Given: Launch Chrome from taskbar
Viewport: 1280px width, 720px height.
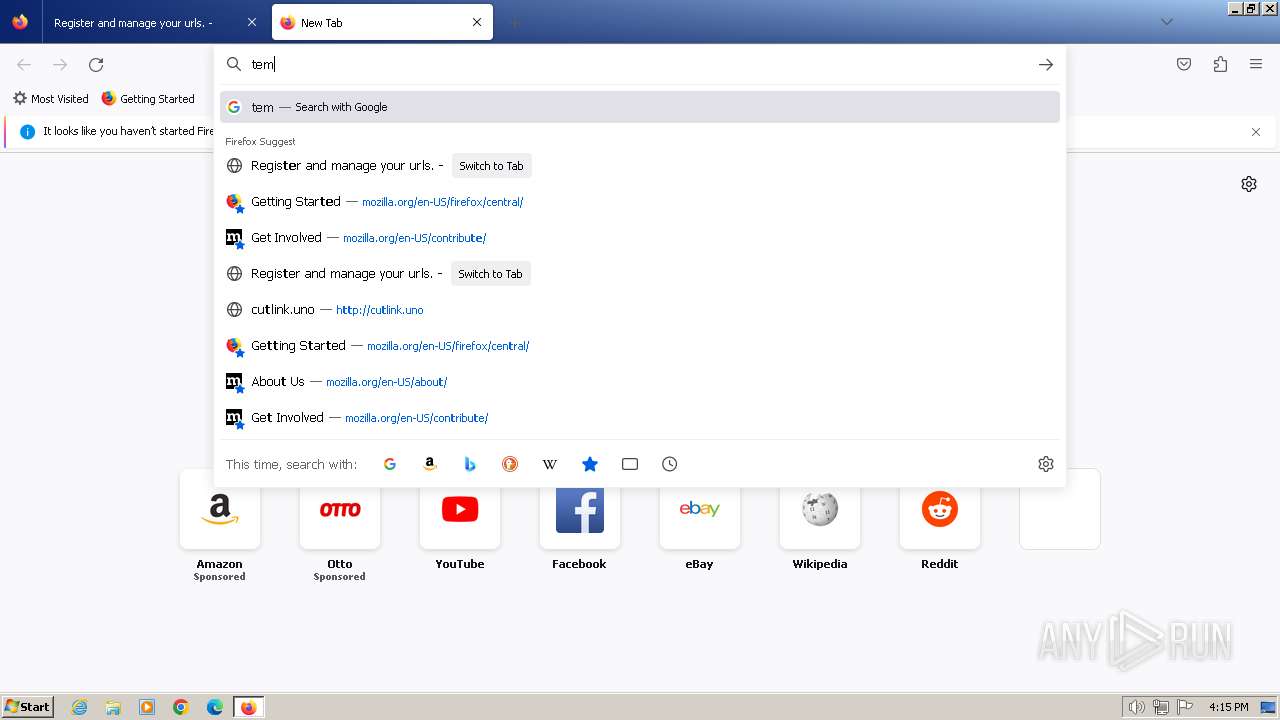Looking at the screenshot, I should 181,707.
